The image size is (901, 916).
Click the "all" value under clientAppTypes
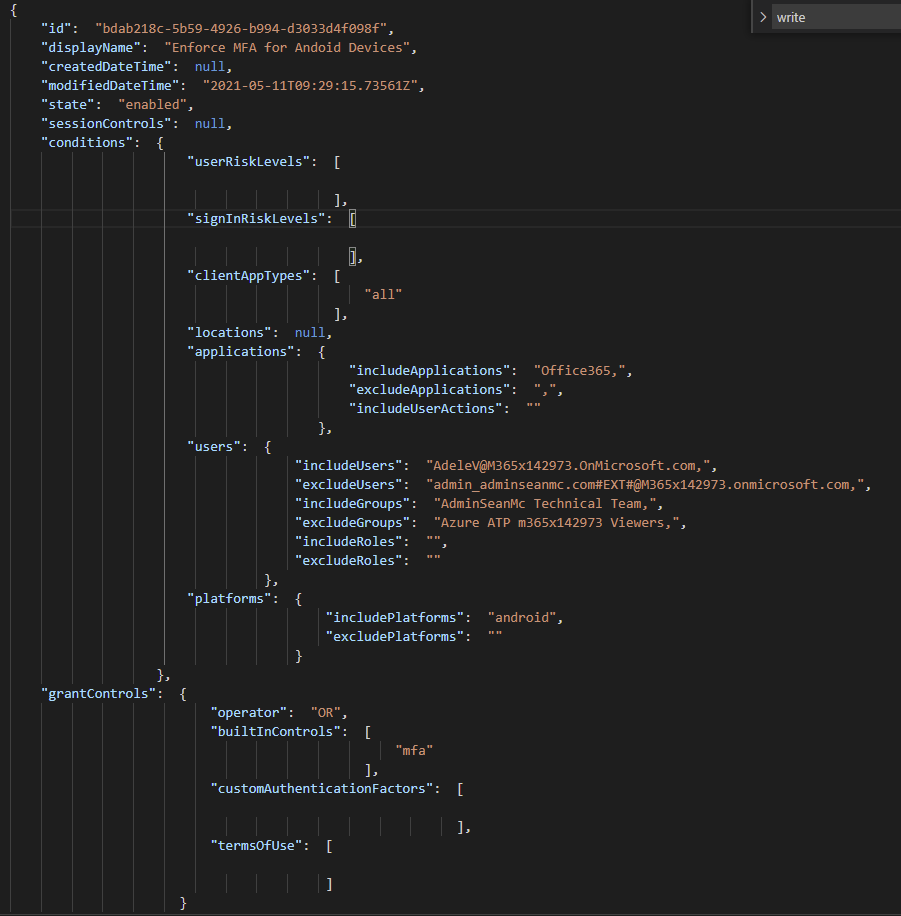[x=383, y=294]
